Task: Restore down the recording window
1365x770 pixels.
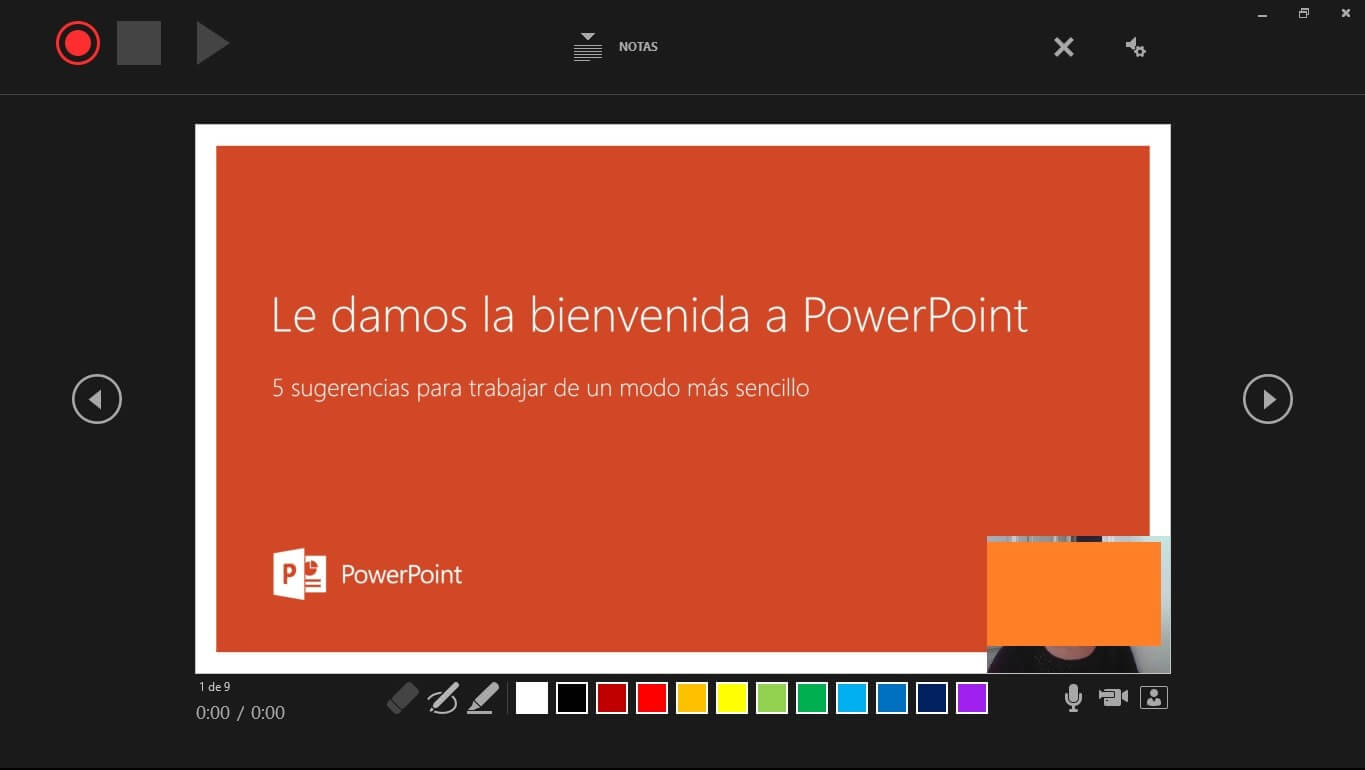Action: [1304, 13]
